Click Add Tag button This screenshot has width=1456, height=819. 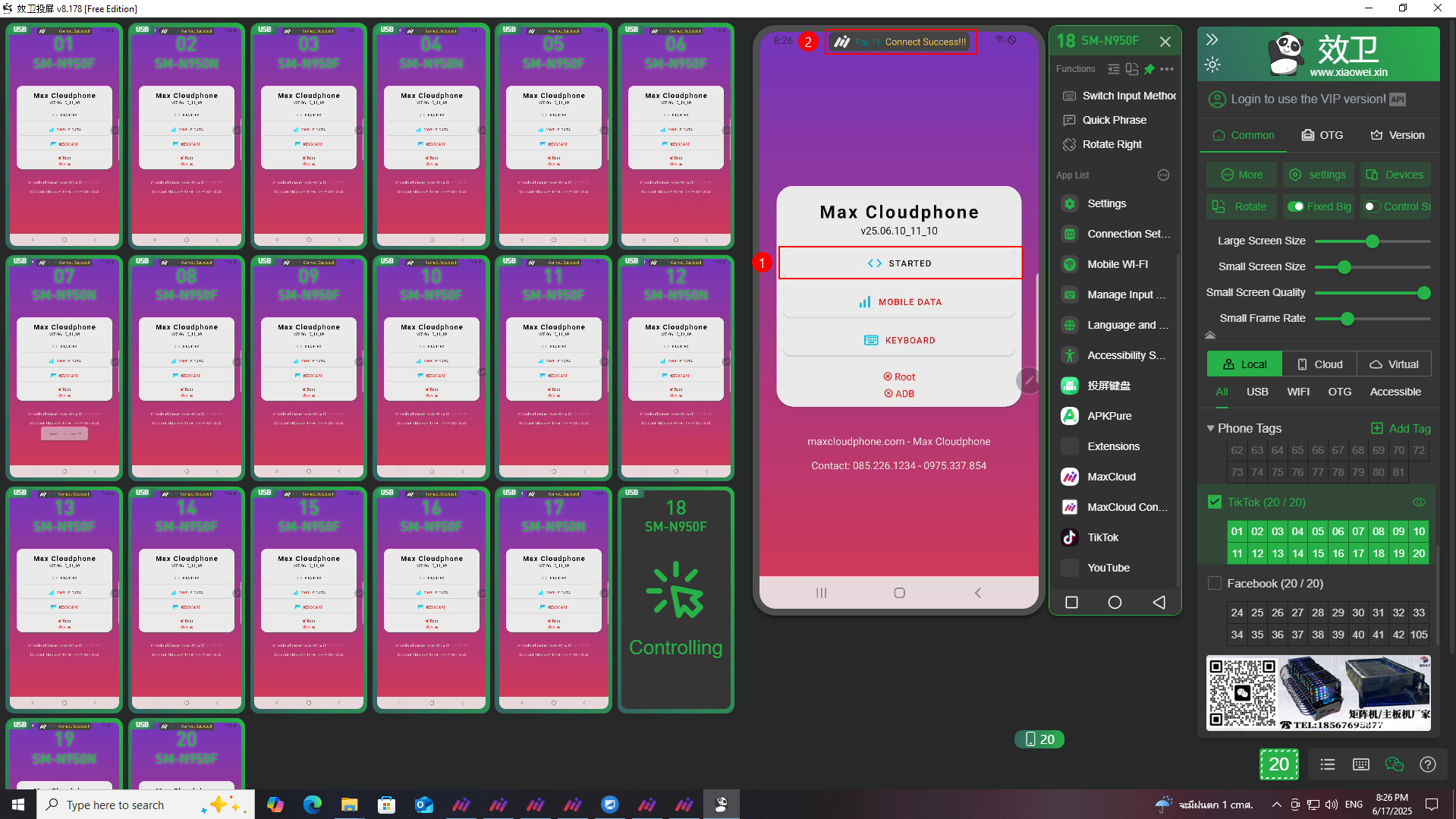(1401, 428)
